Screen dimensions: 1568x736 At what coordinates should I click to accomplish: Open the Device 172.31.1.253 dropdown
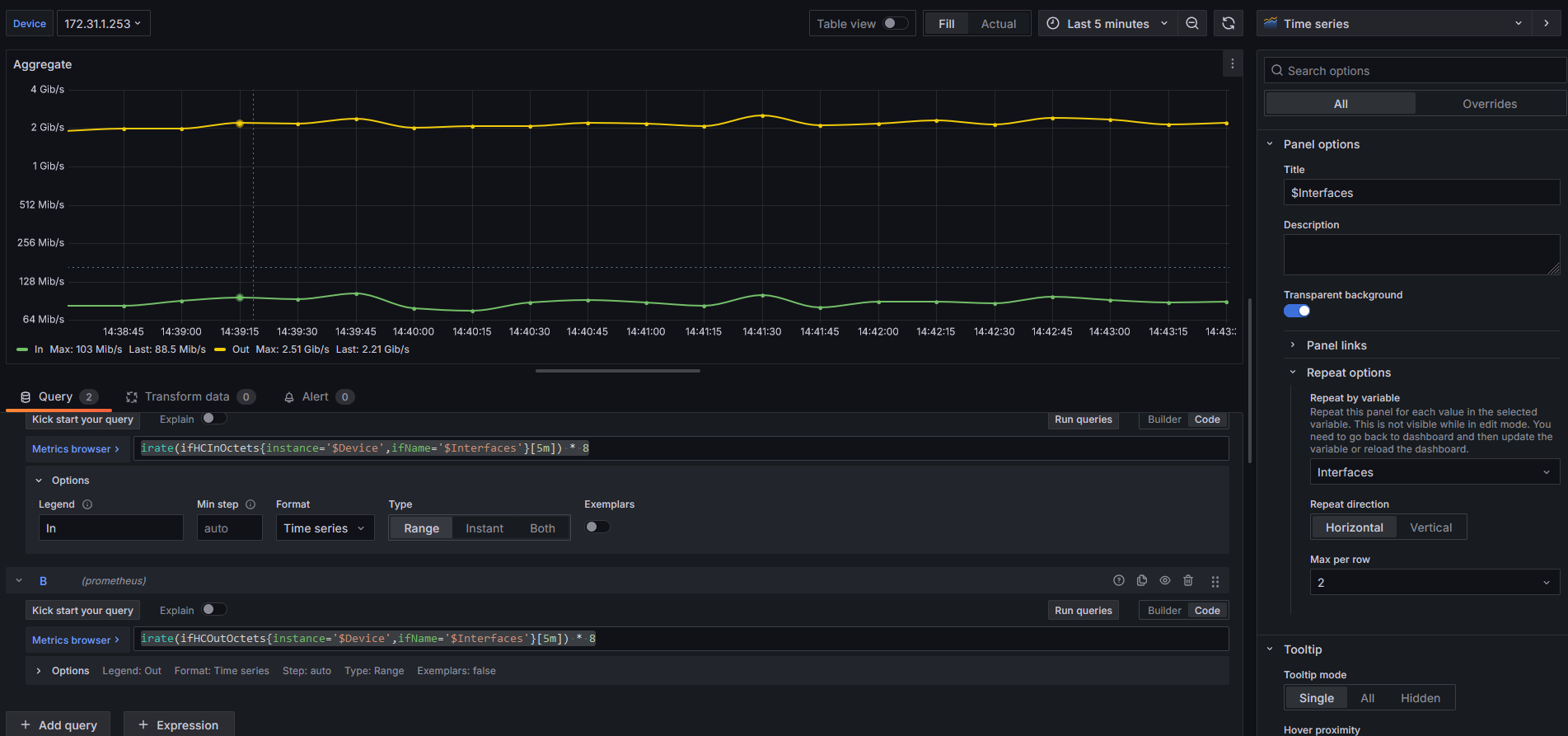coord(103,23)
